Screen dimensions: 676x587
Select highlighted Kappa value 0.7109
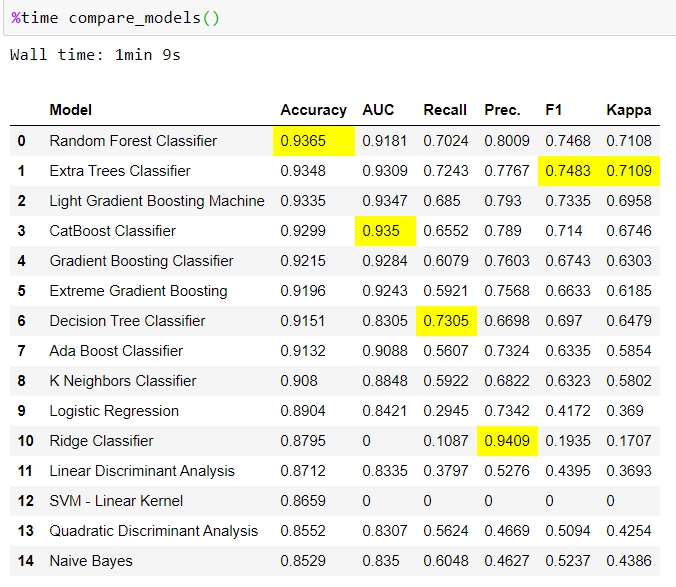[628, 171]
